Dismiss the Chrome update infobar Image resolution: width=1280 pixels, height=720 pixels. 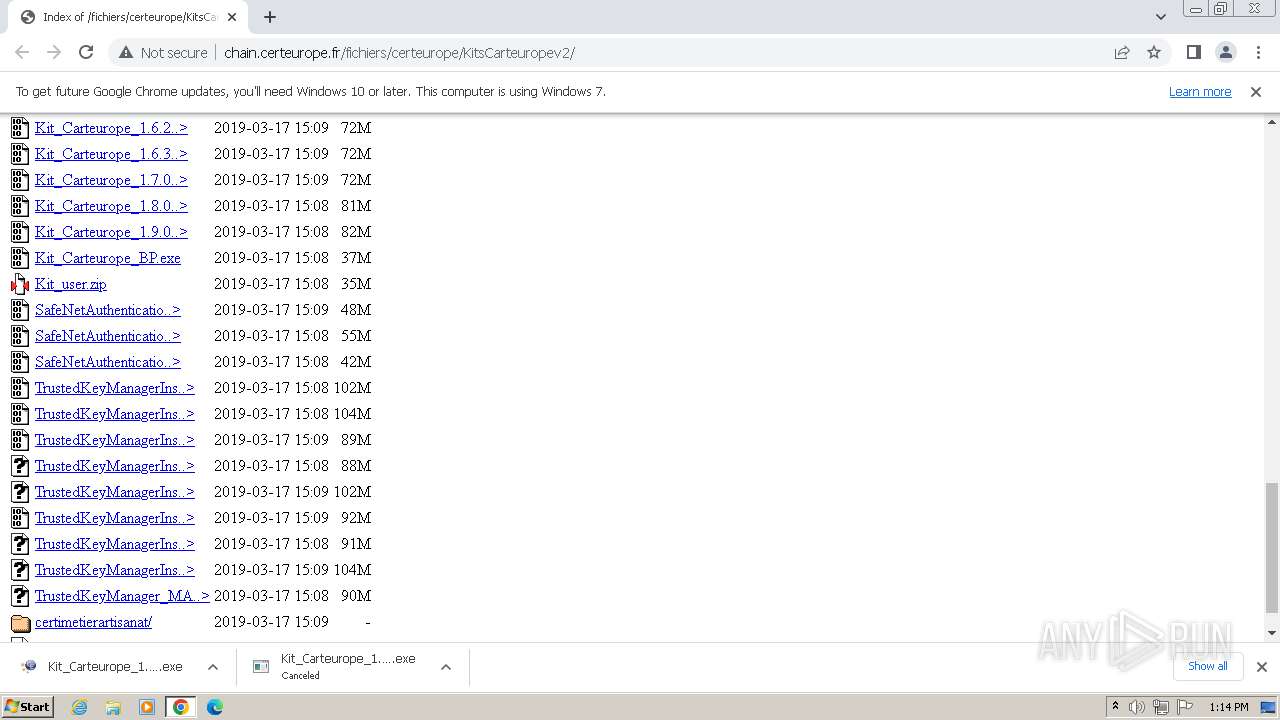point(1256,91)
